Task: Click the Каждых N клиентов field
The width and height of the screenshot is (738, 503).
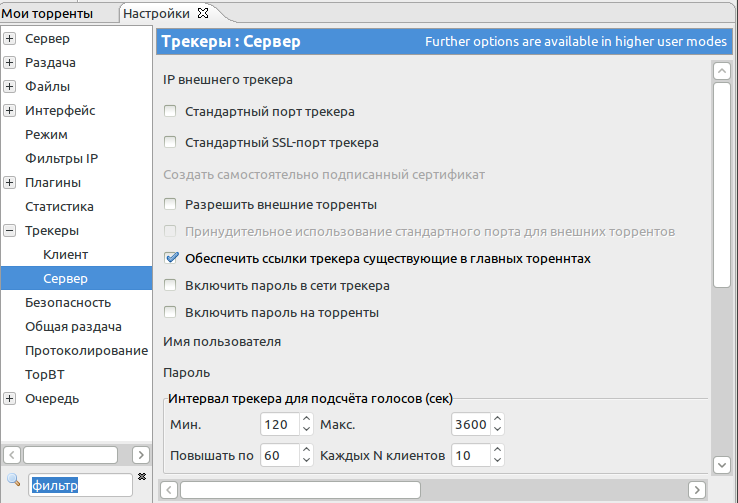Action: point(471,455)
